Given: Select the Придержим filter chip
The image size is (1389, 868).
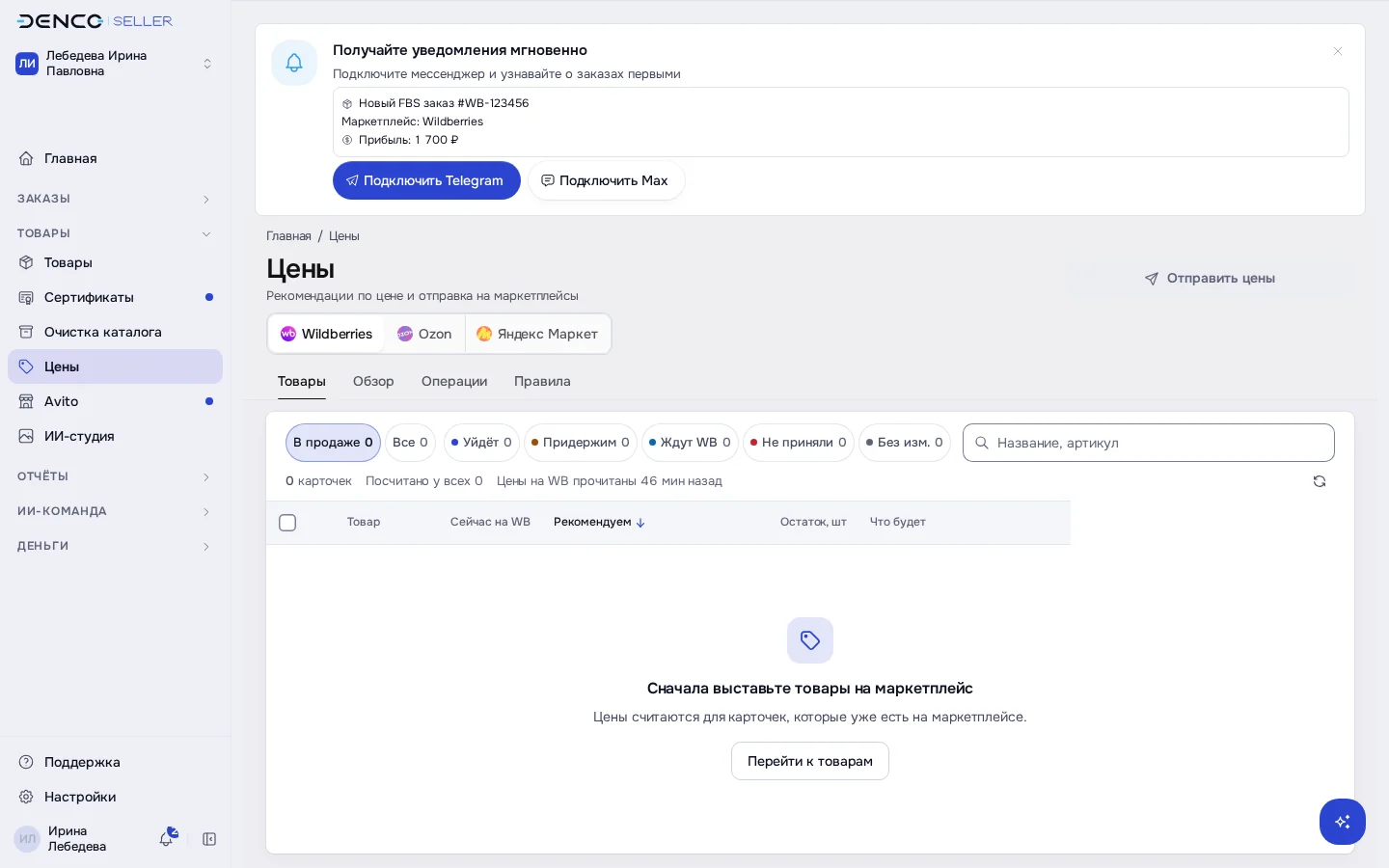Looking at the screenshot, I should pos(581,443).
